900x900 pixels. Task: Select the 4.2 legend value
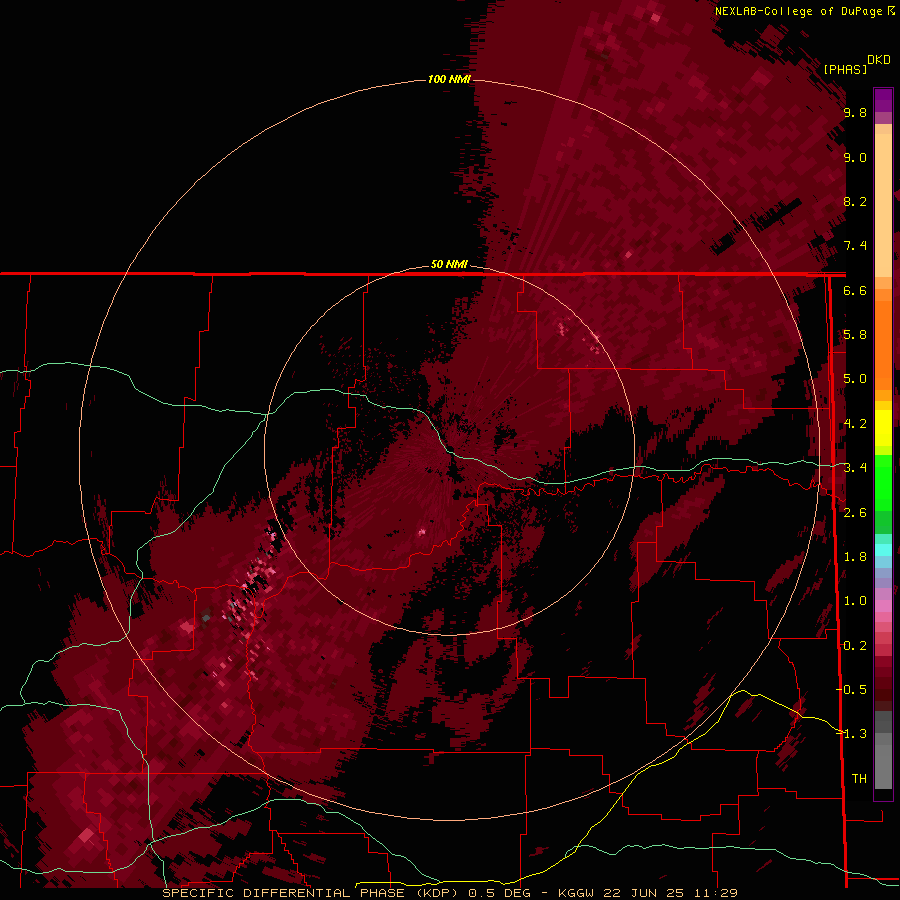(x=855, y=424)
